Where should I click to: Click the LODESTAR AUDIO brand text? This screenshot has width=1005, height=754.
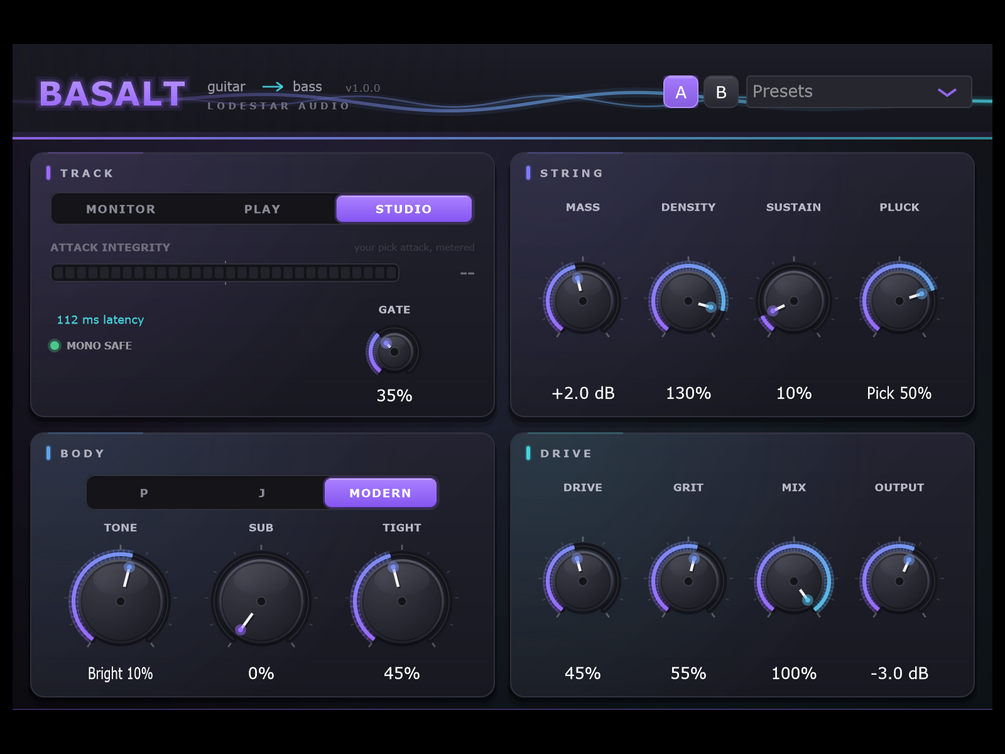[x=278, y=106]
